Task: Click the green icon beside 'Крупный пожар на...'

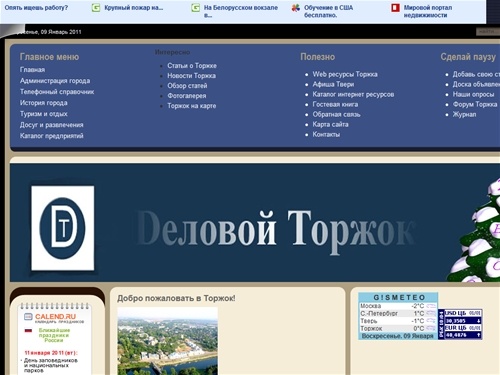Action: point(96,8)
